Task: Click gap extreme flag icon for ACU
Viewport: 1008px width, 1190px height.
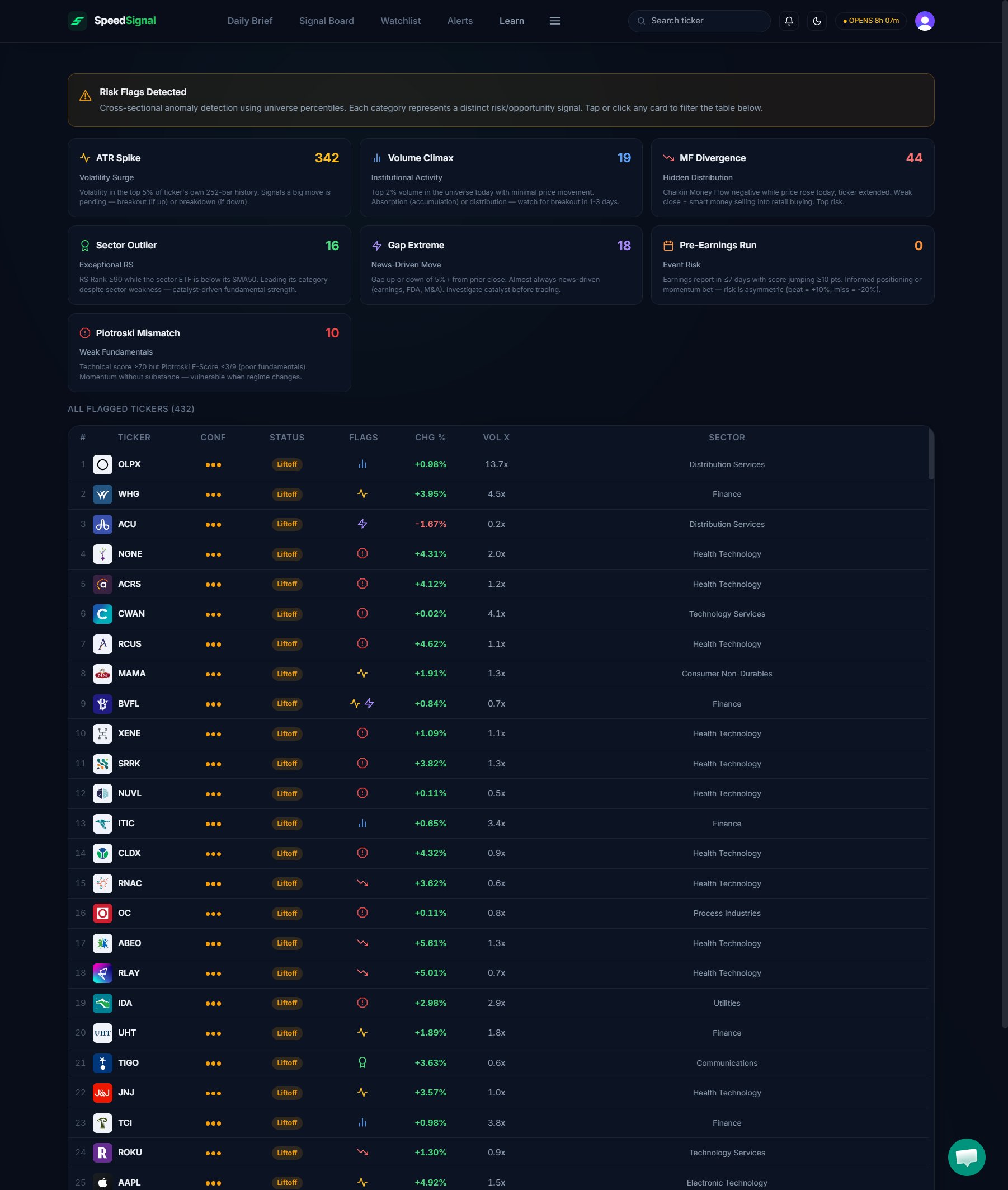Action: 362,524
